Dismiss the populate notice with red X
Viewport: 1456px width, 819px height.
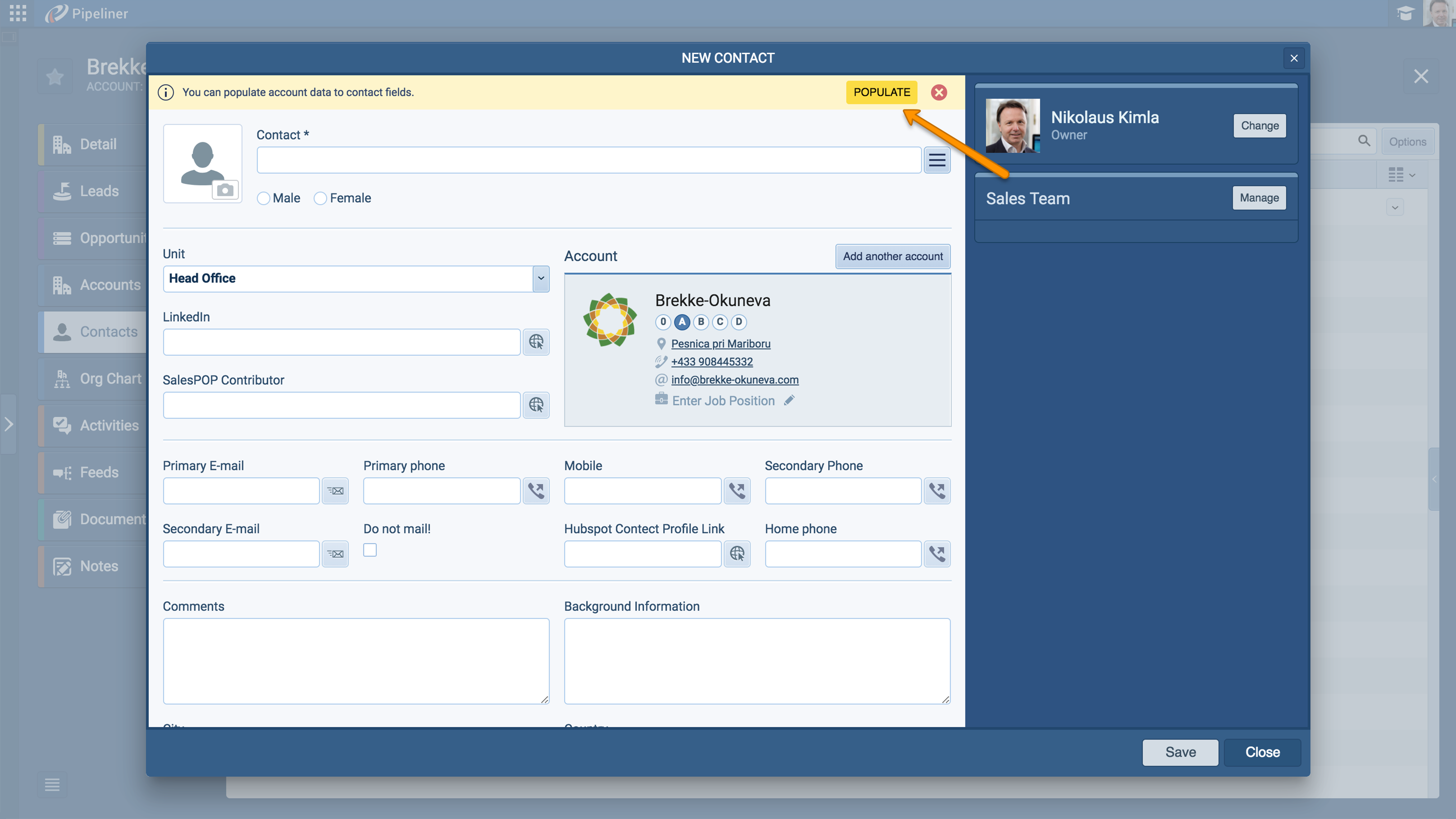pos(939,92)
